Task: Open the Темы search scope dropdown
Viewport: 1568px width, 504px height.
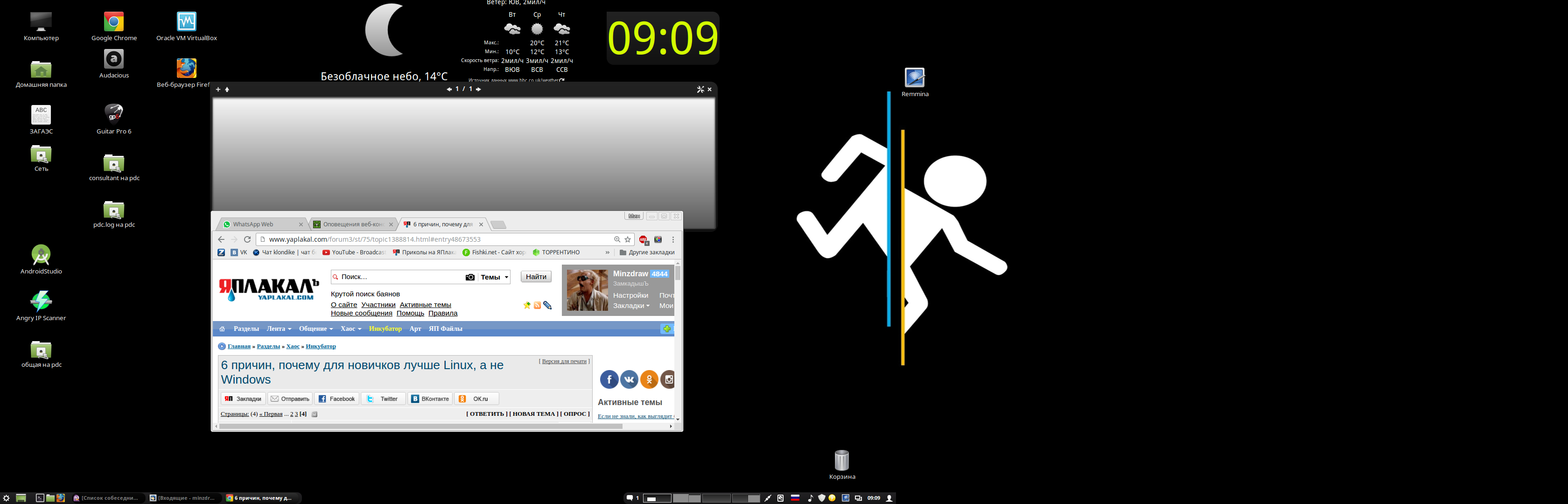Action: [494, 277]
